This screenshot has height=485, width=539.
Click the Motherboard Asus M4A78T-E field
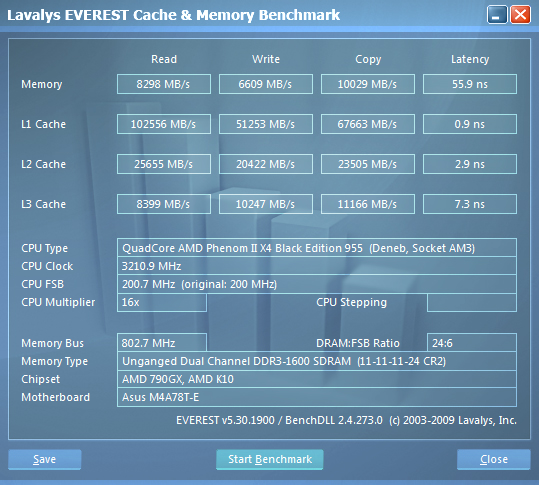tap(317, 397)
